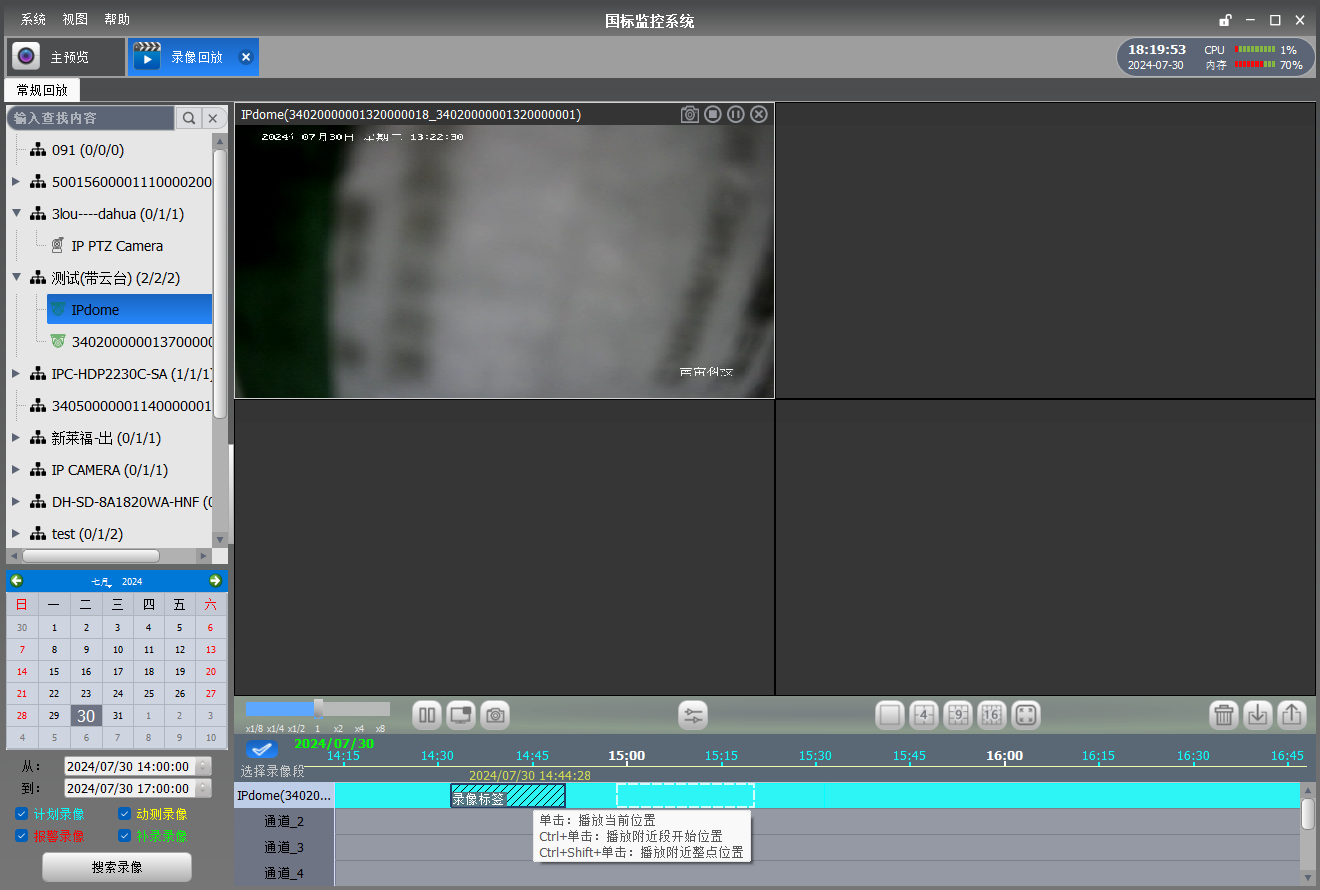Viewport: 1320px width, 890px height.
Task: Open the 帮助 menu
Action: (117, 20)
